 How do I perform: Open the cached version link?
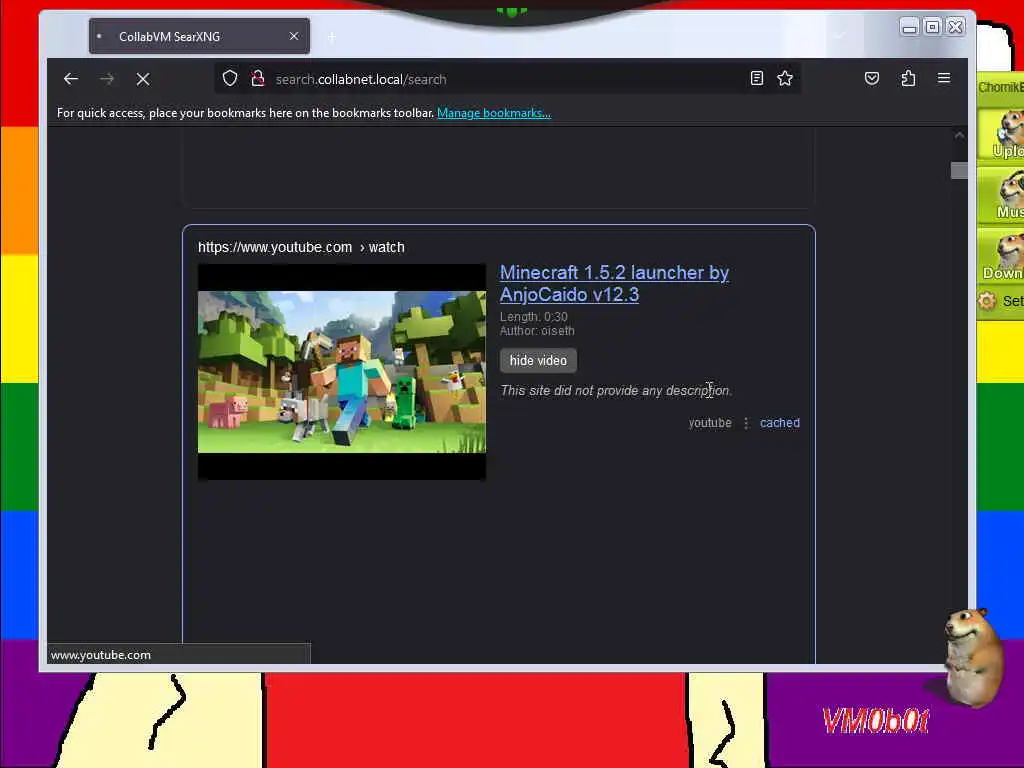pyautogui.click(x=780, y=423)
